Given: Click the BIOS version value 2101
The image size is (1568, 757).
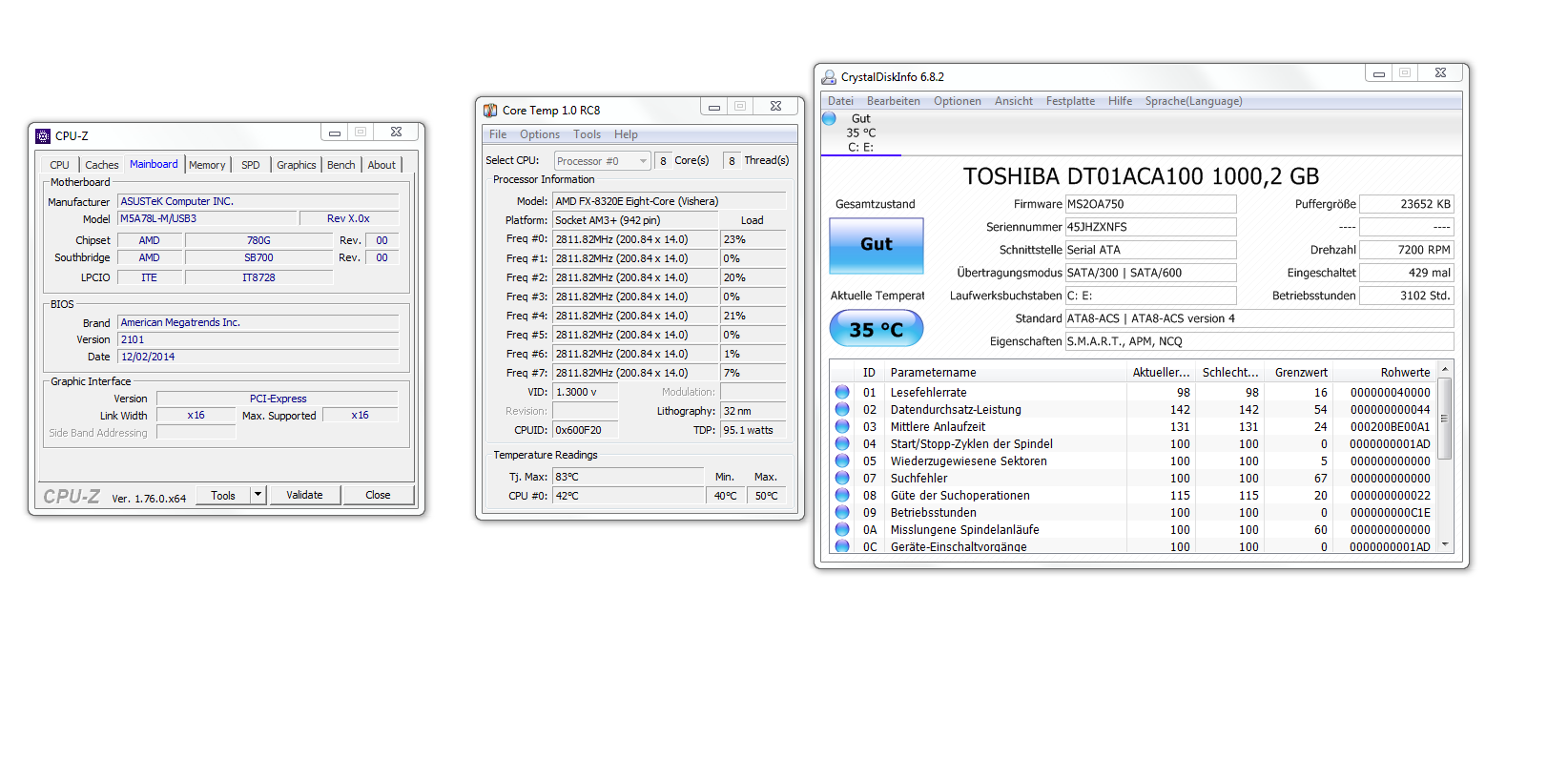Looking at the screenshot, I should tap(258, 339).
